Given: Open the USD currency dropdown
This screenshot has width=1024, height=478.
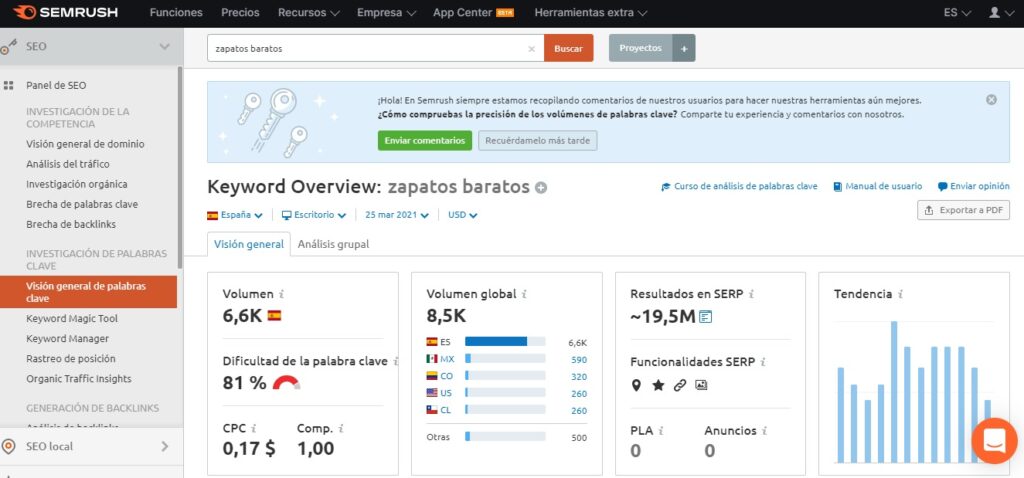Looking at the screenshot, I should pos(462,215).
